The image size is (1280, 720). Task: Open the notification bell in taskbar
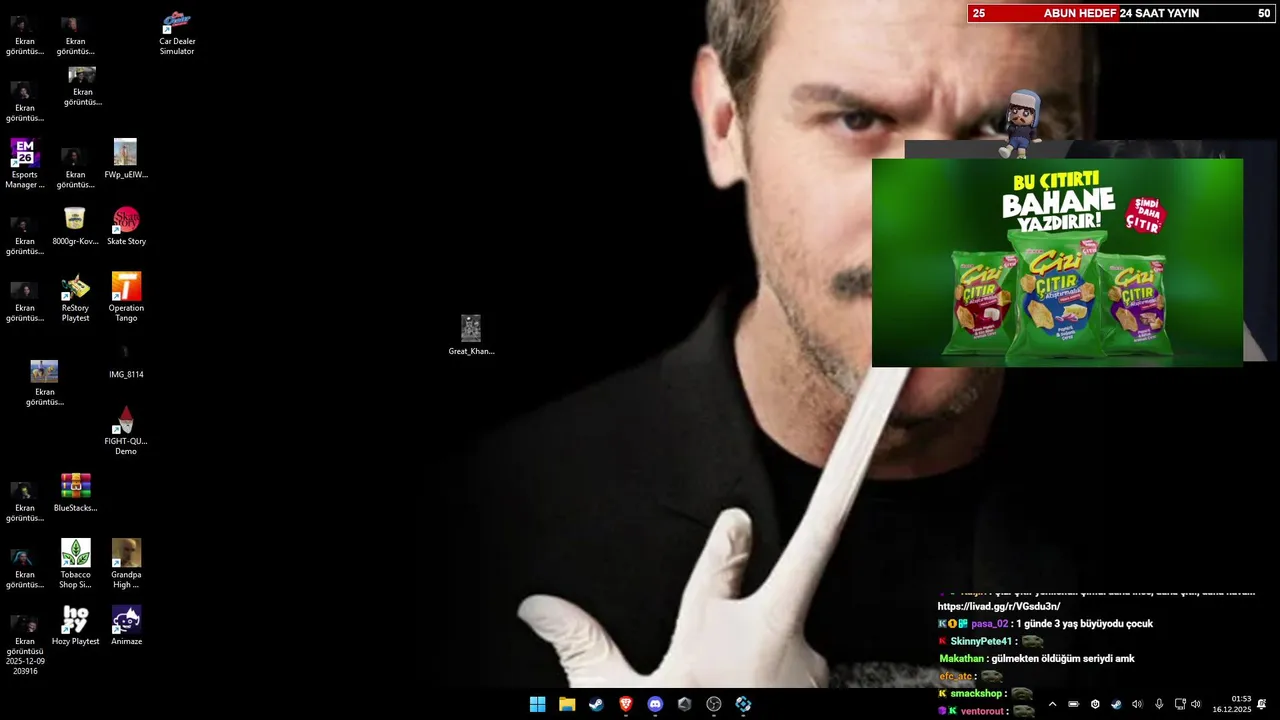[1262, 704]
